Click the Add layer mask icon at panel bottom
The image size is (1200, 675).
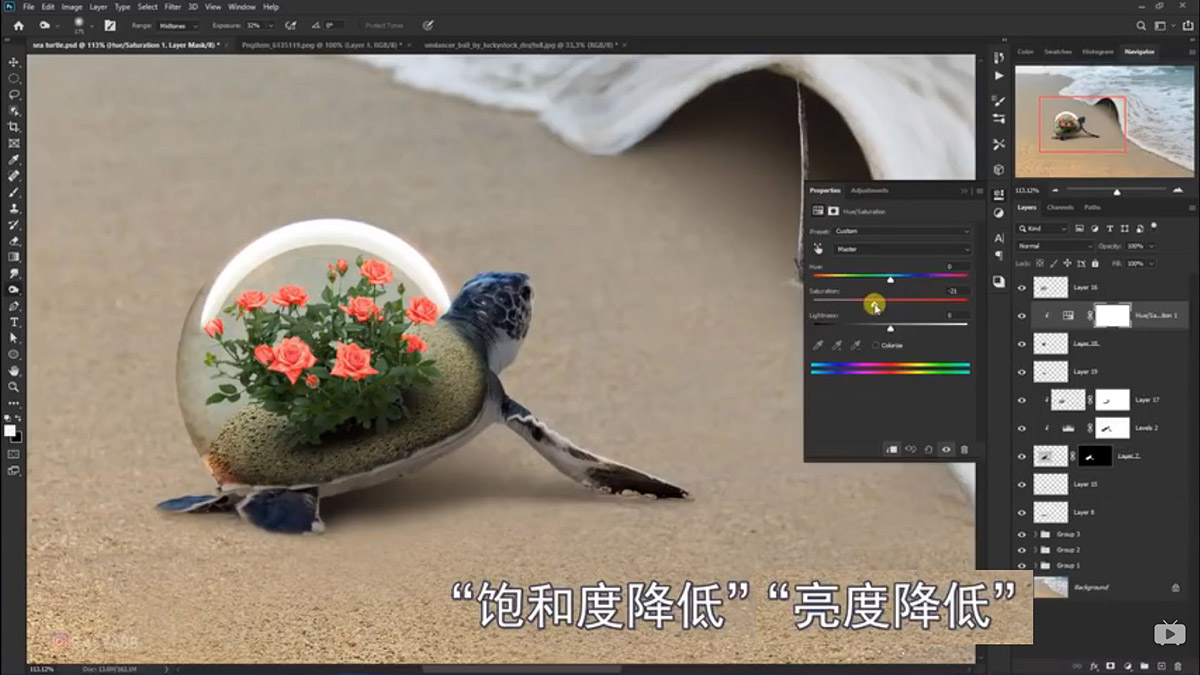point(1111,664)
